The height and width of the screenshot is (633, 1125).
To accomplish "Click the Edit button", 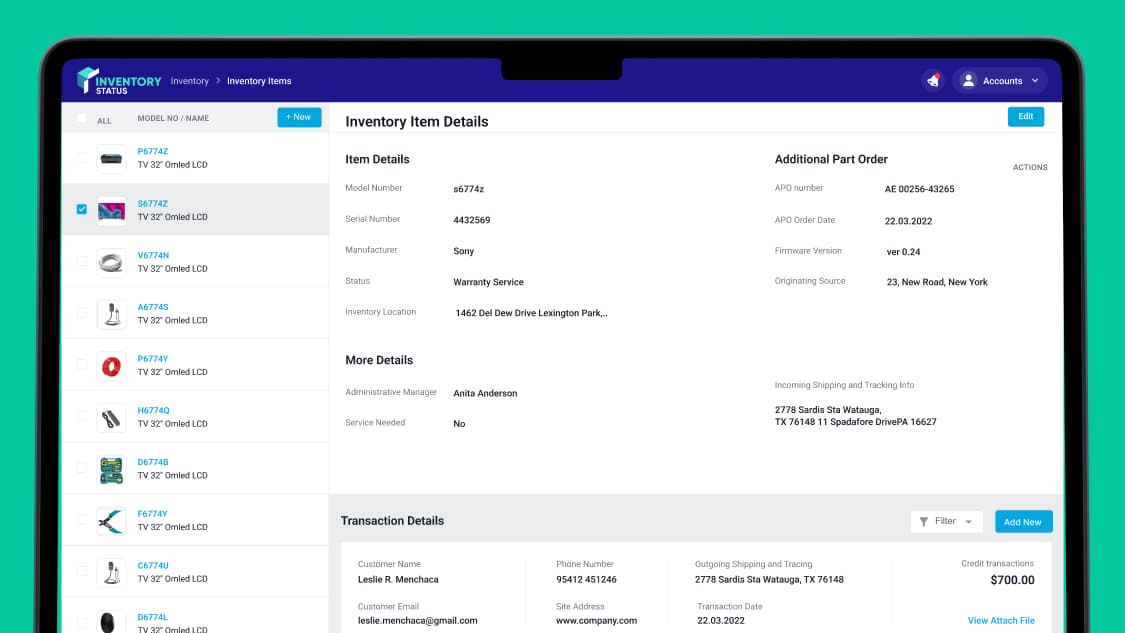I will pos(1025,116).
